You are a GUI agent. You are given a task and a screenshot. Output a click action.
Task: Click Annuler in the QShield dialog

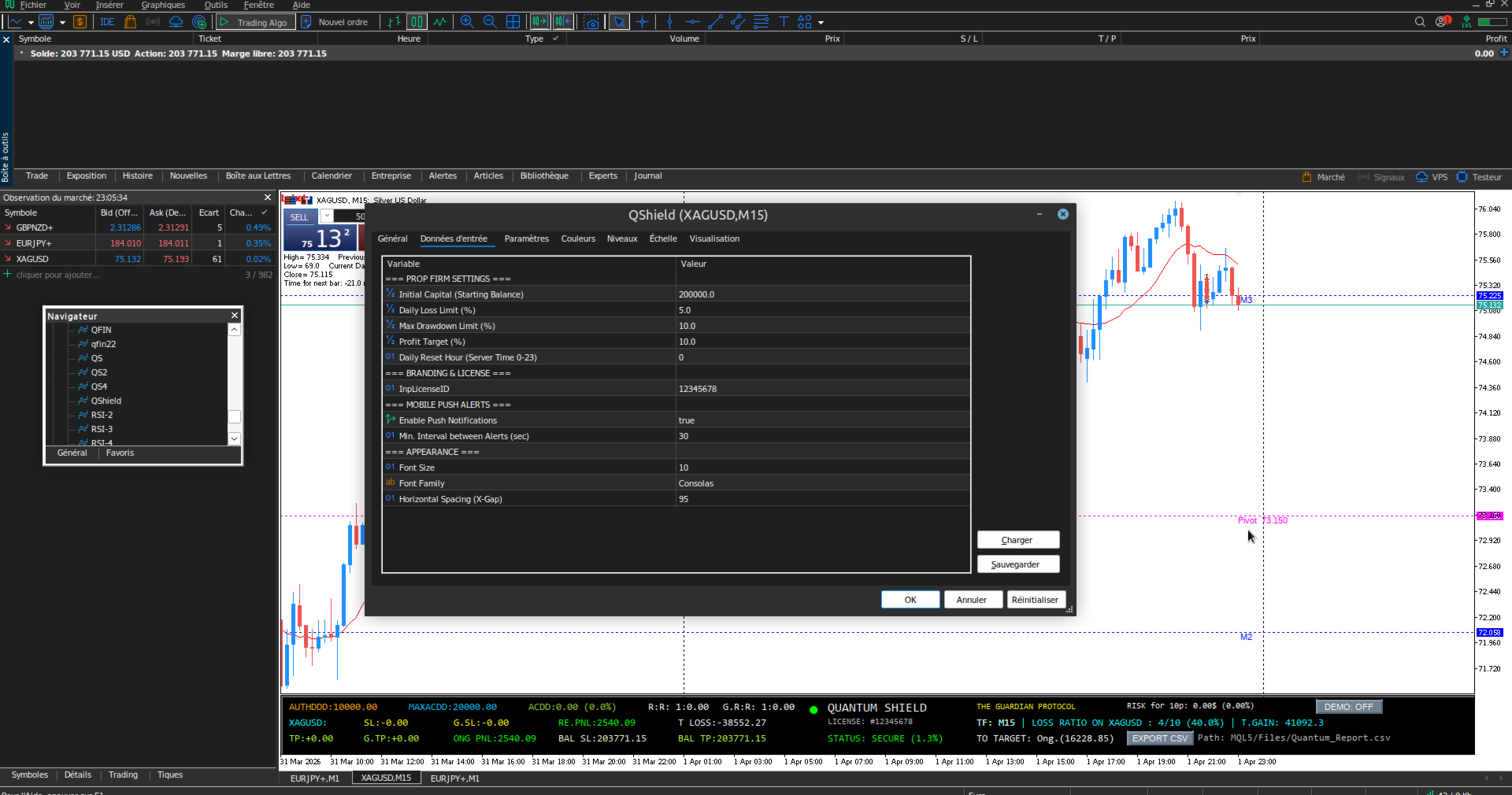[x=972, y=600]
